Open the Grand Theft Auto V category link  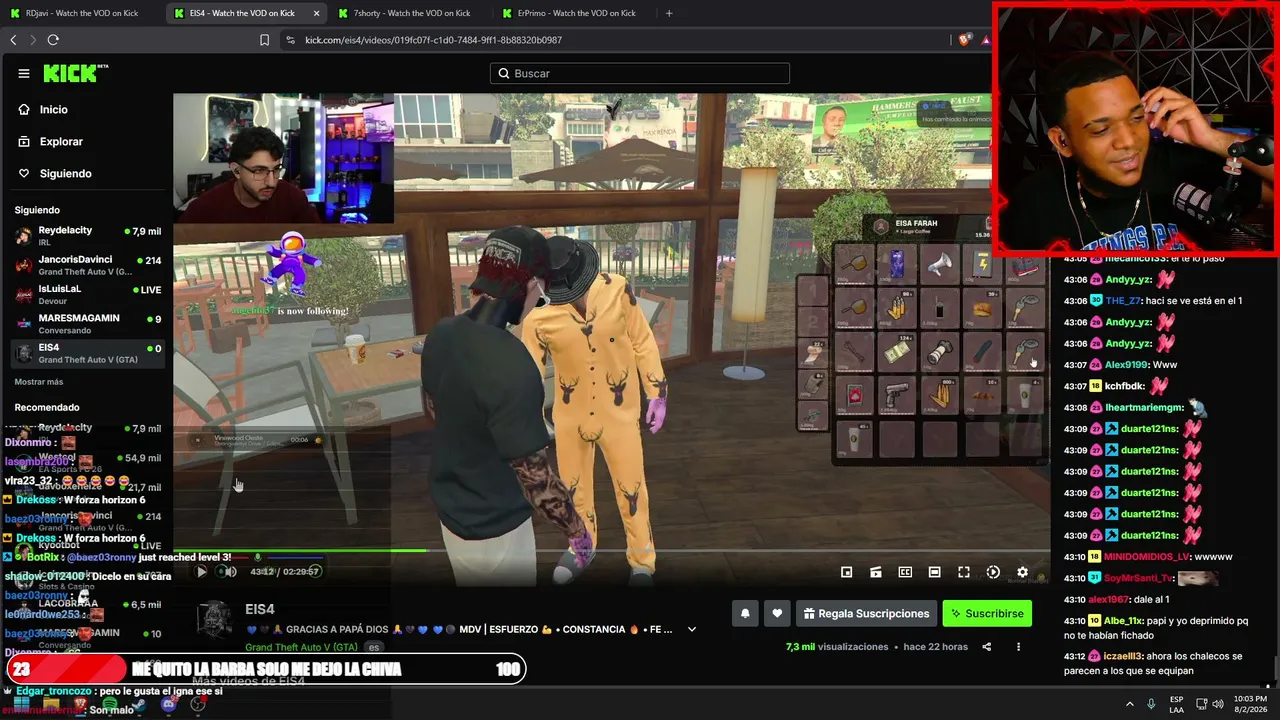pyautogui.click(x=301, y=647)
